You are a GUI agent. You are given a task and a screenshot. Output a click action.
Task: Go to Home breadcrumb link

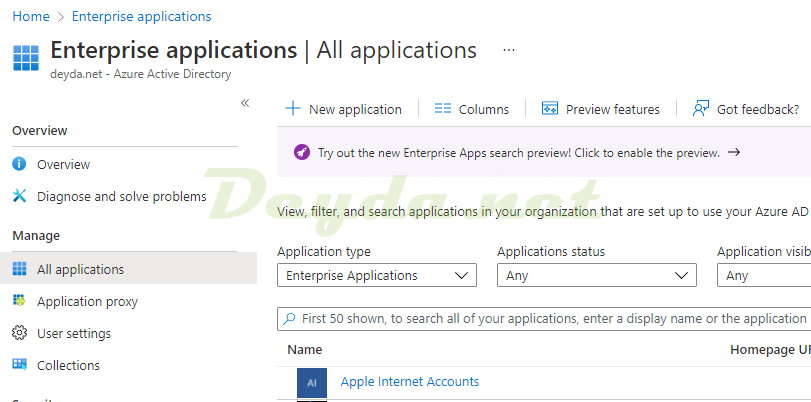tap(30, 16)
